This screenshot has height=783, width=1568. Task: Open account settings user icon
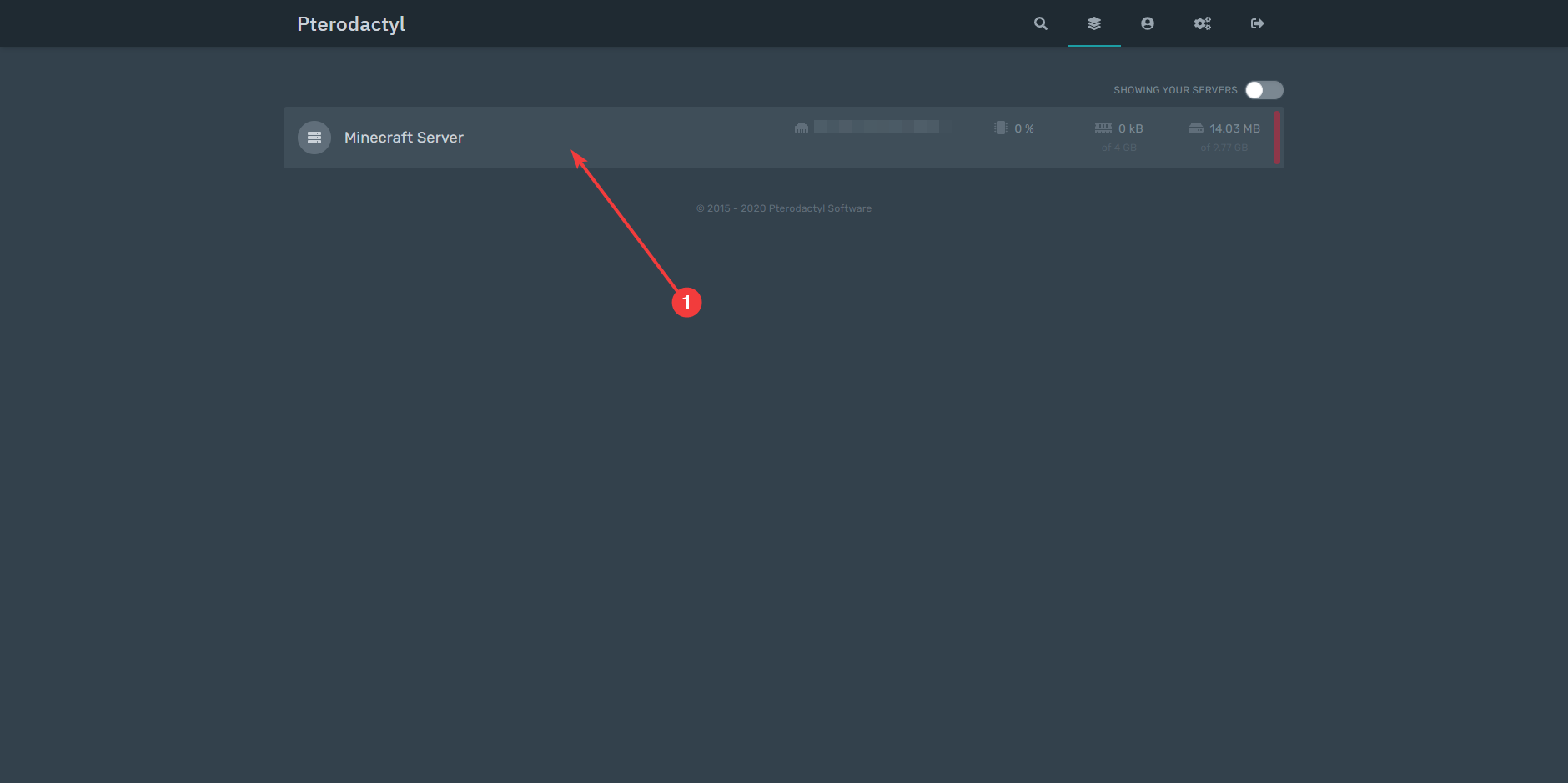pyautogui.click(x=1148, y=23)
